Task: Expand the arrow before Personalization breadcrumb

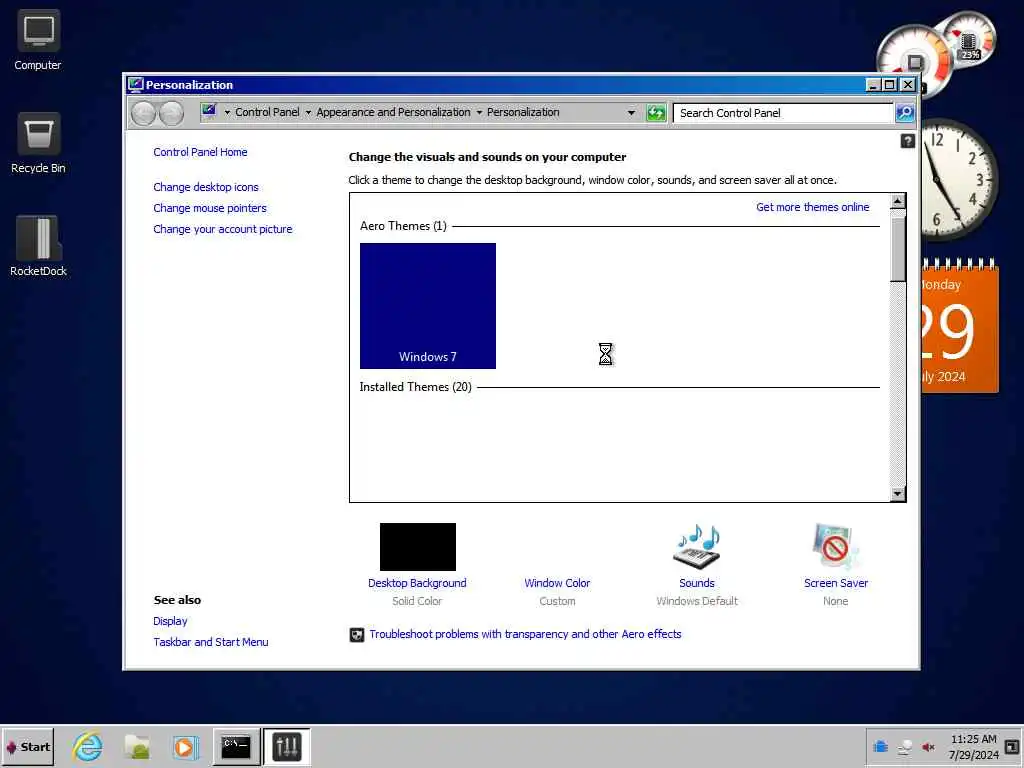Action: [x=479, y=112]
